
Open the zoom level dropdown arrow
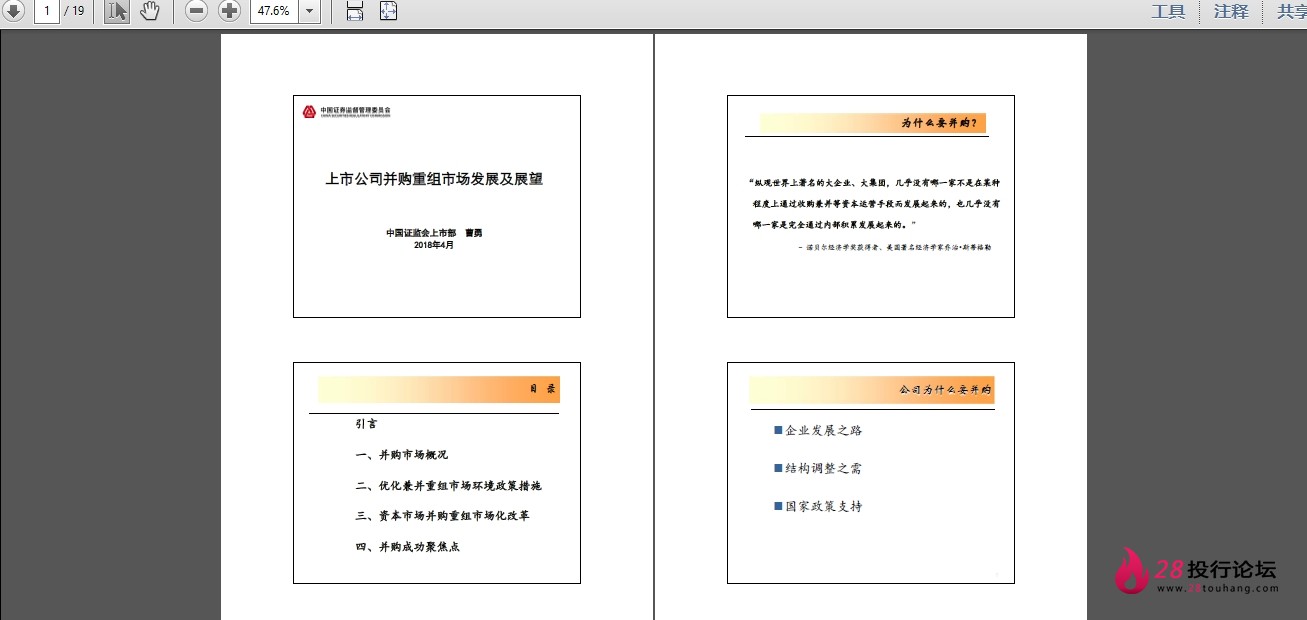pyautogui.click(x=309, y=11)
